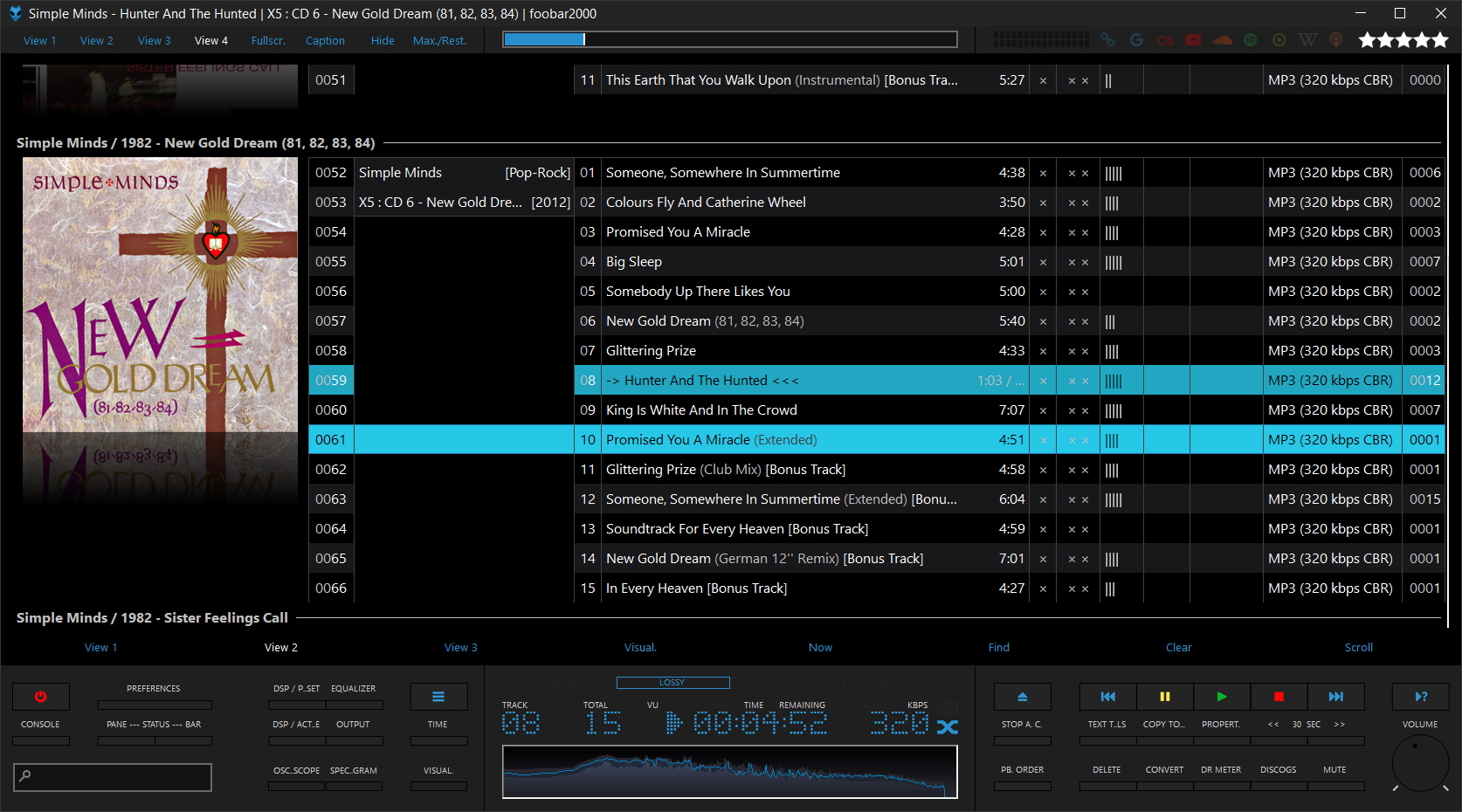Open the blue hamburger menu button
Image resolution: width=1462 pixels, height=812 pixels.
(x=438, y=697)
